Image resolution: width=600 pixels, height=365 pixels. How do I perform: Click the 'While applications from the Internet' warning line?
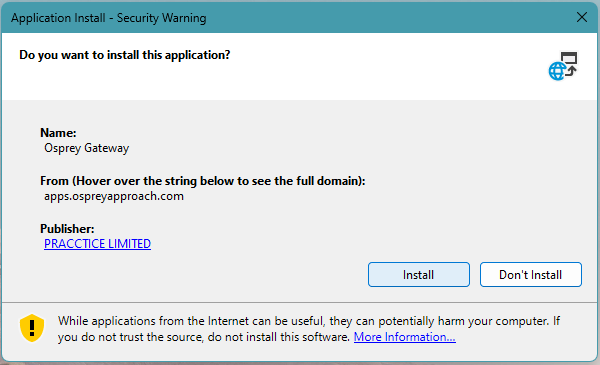[x=309, y=321]
